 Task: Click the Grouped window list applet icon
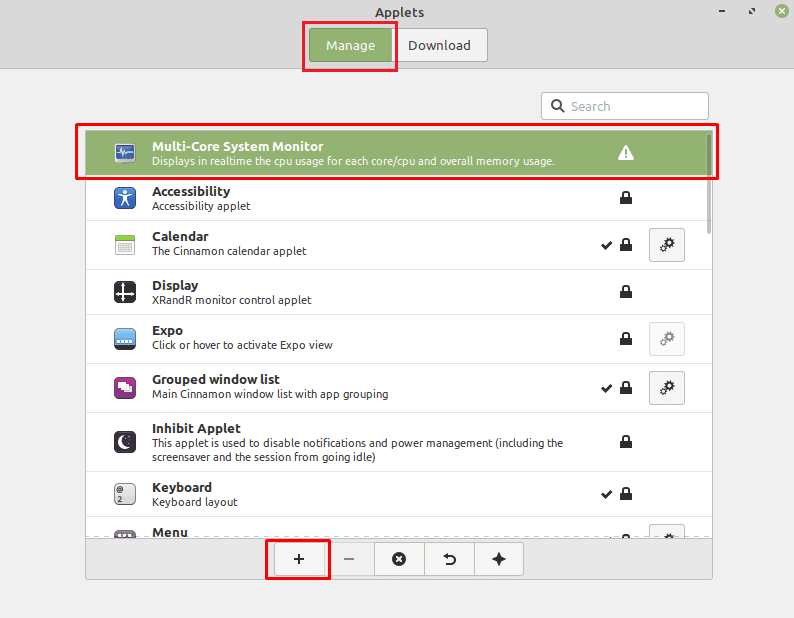tap(125, 388)
